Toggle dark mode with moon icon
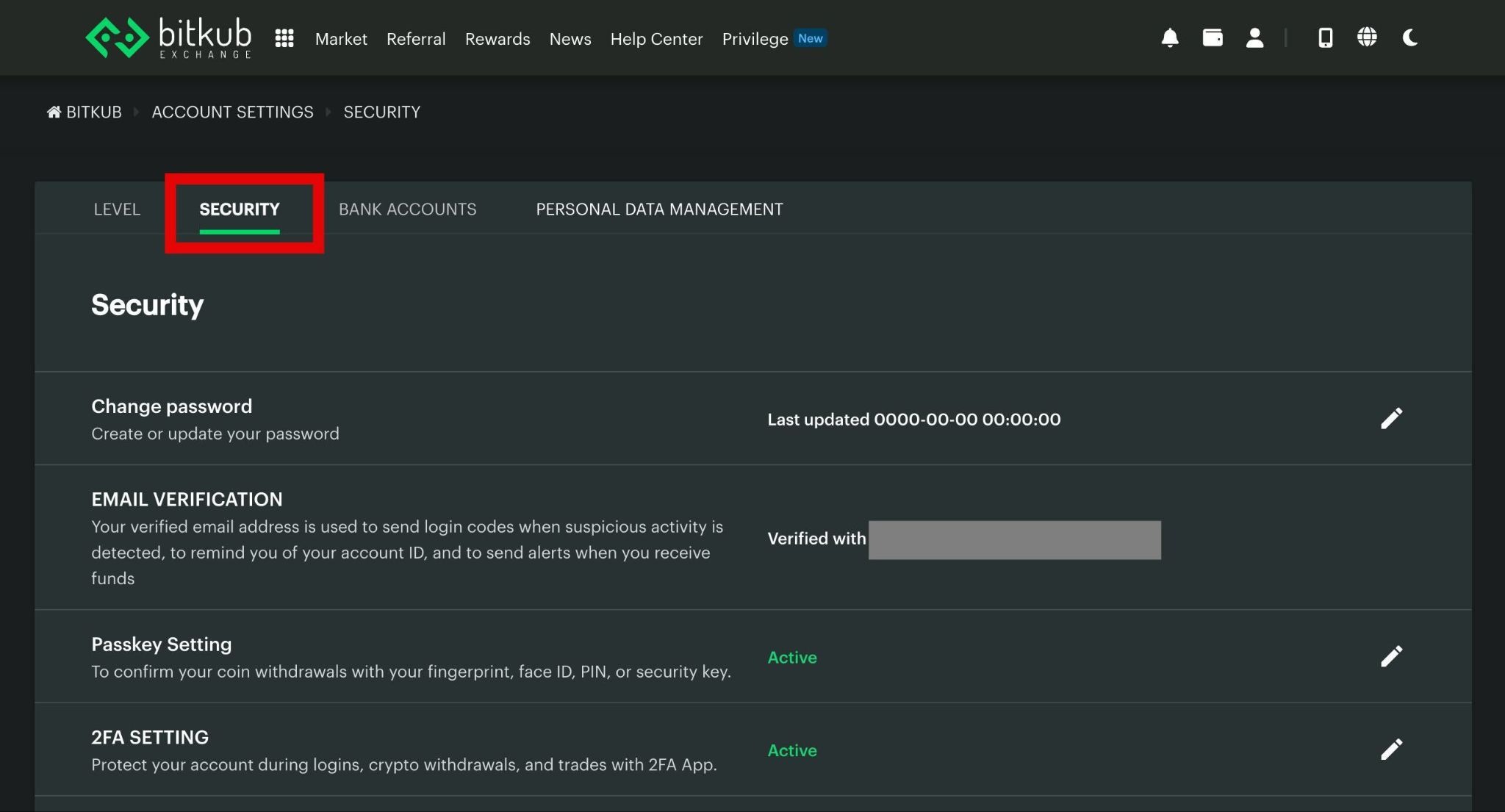This screenshot has height=812, width=1505. point(1409,37)
